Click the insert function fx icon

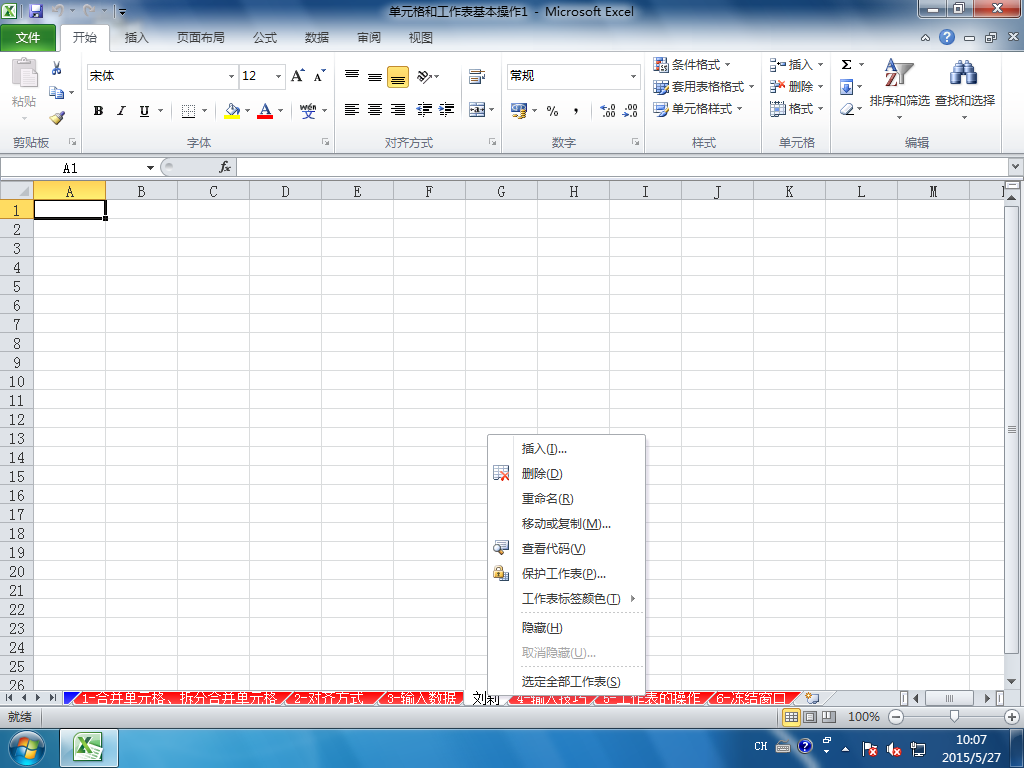point(225,167)
